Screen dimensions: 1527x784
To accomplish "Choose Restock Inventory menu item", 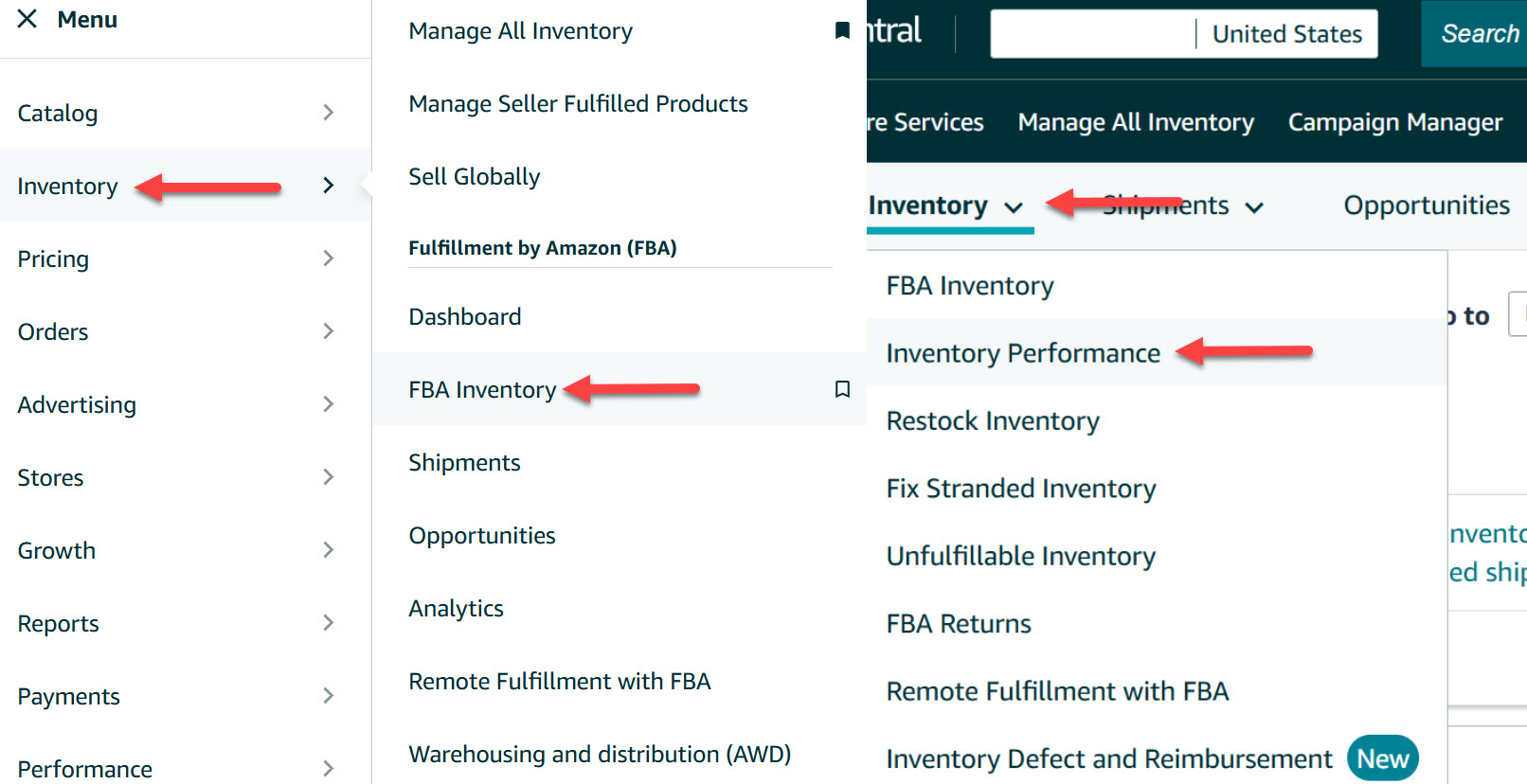I will pyautogui.click(x=993, y=421).
